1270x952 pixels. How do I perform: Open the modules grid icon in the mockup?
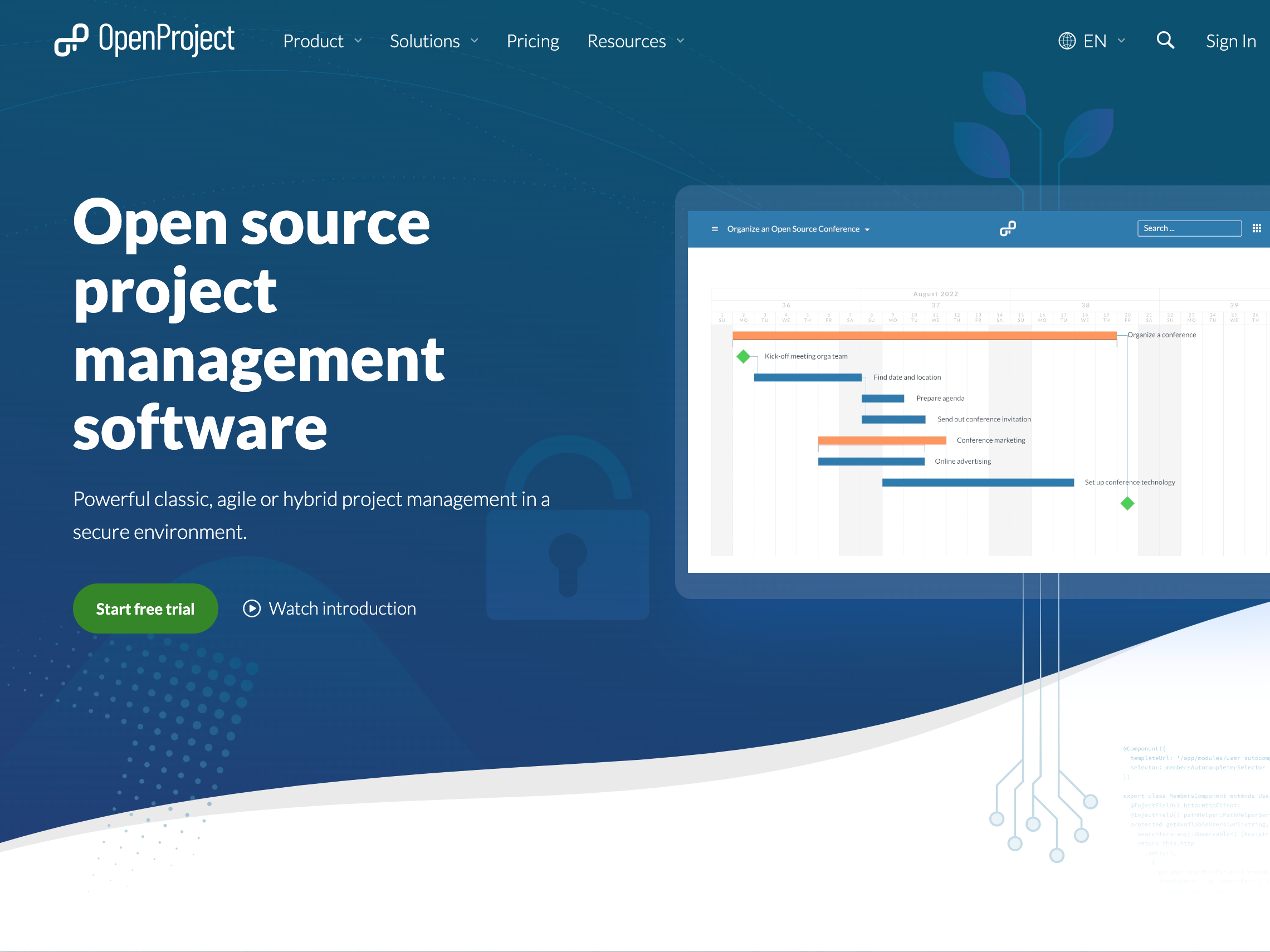coord(1257,228)
